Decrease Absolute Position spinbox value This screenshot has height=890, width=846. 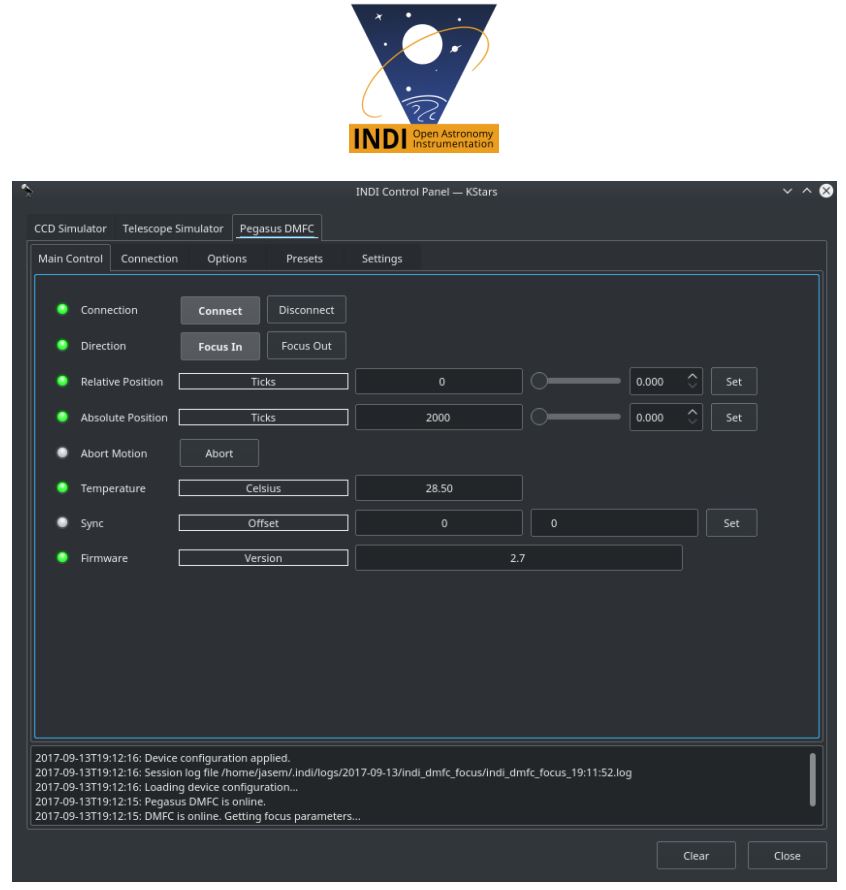pyautogui.click(x=692, y=422)
